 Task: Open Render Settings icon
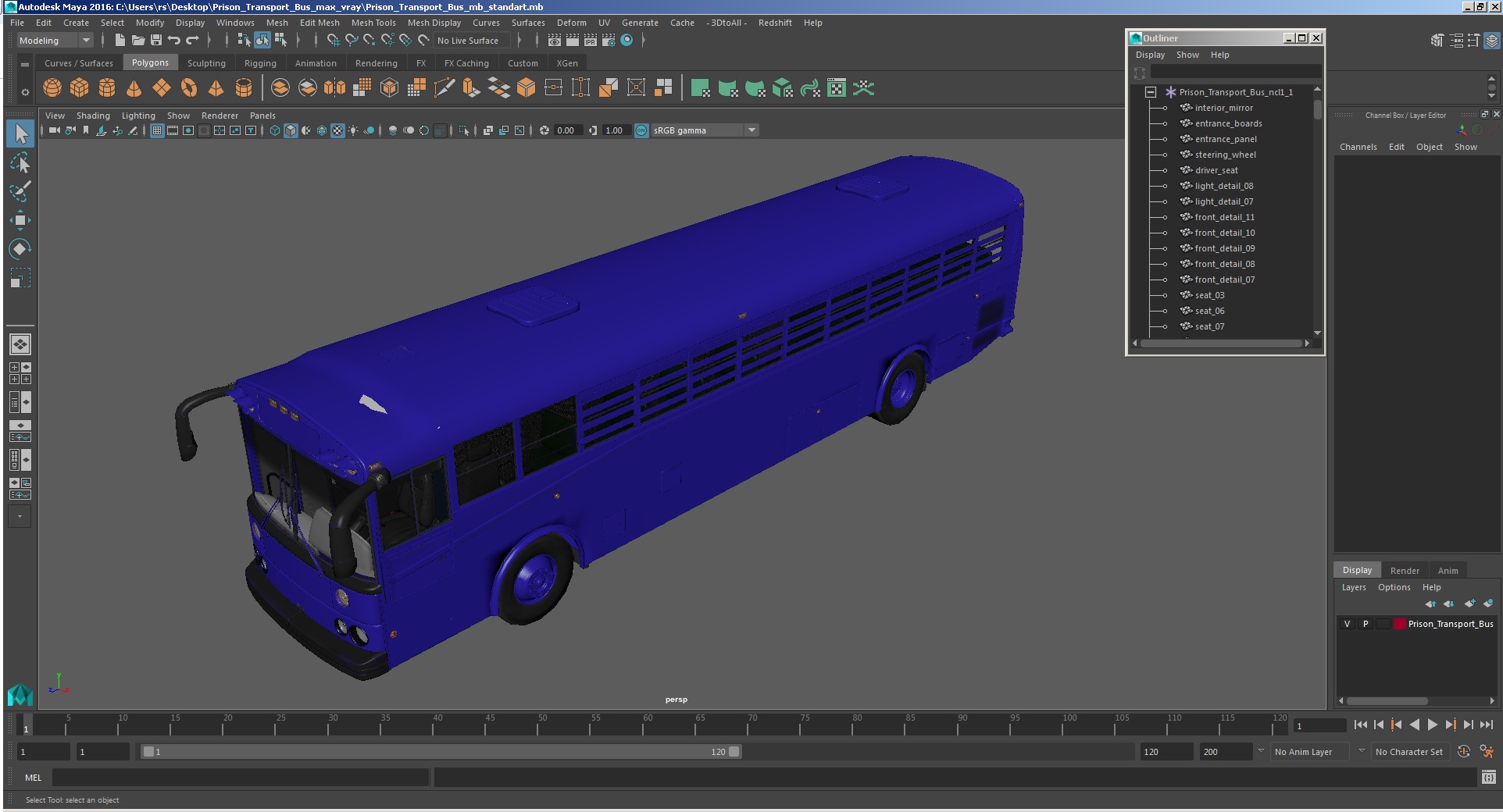click(609, 40)
